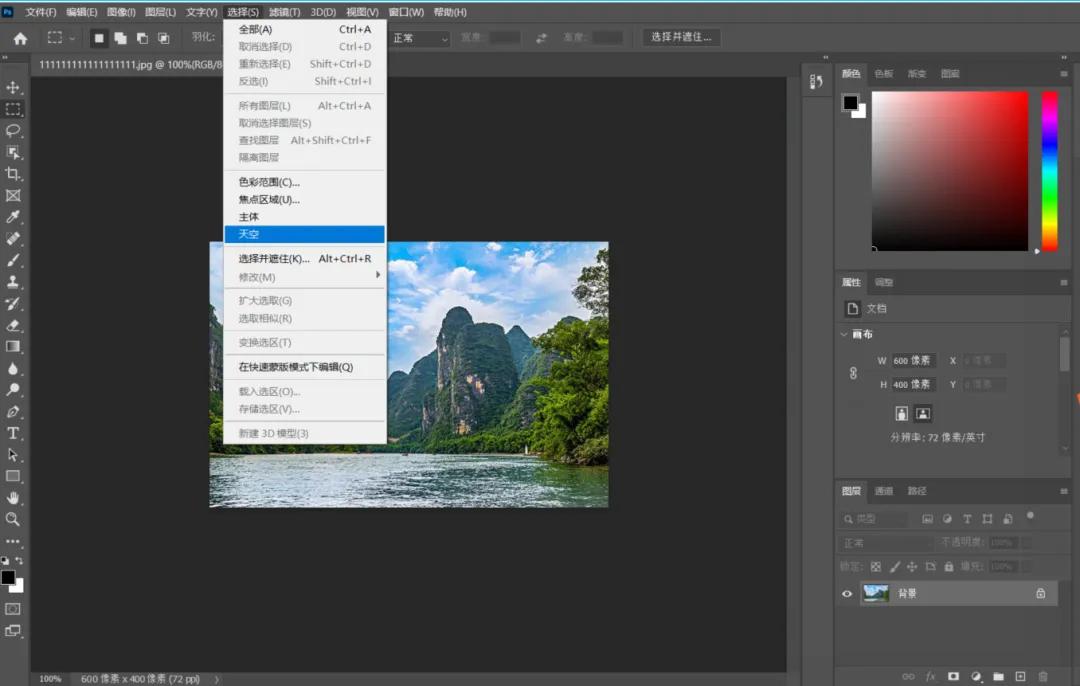1080x686 pixels.
Task: Select Intersect with Selection mode
Action: coord(164,39)
